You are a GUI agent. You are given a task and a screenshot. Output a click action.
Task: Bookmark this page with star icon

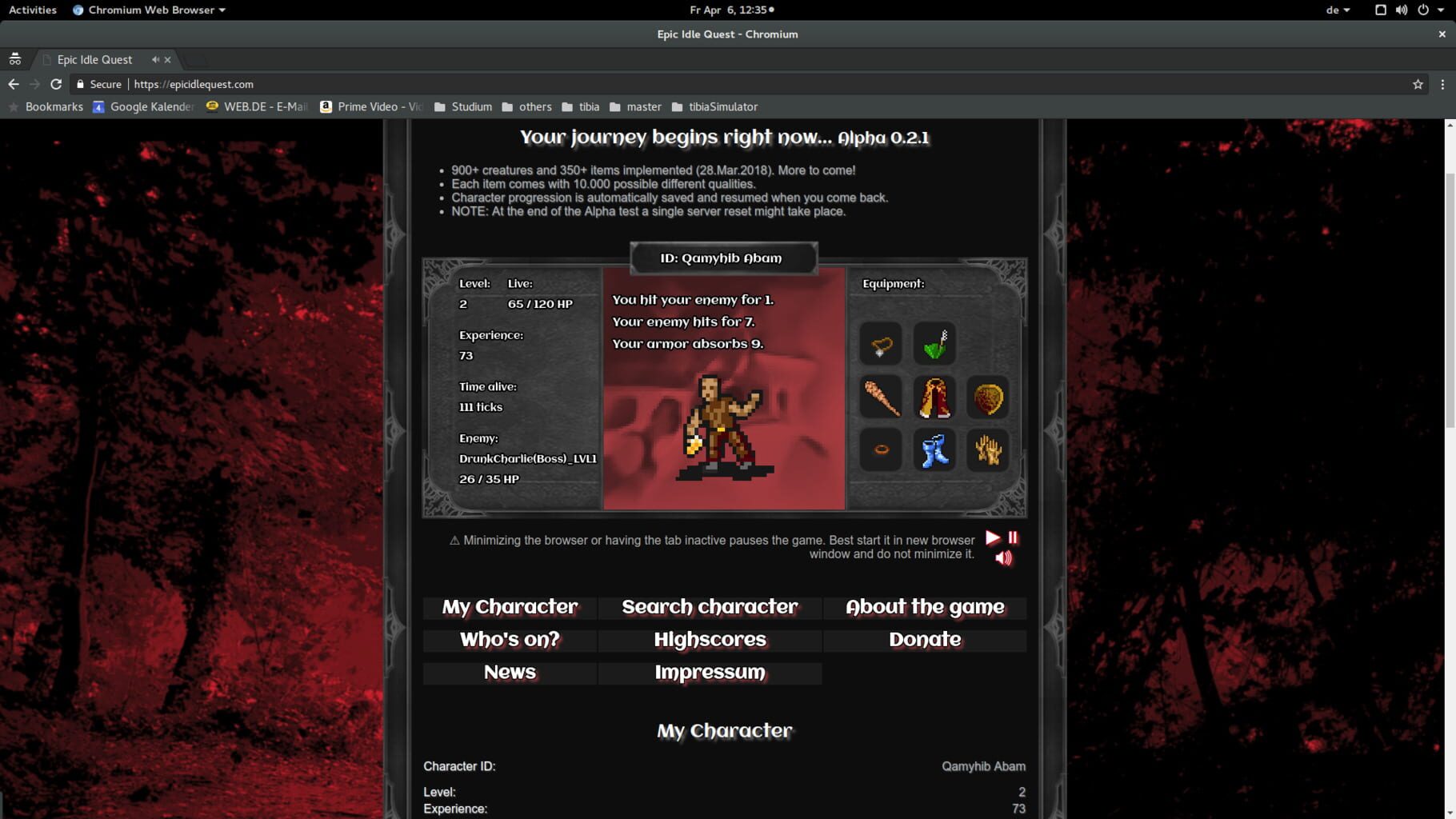[x=1418, y=84]
